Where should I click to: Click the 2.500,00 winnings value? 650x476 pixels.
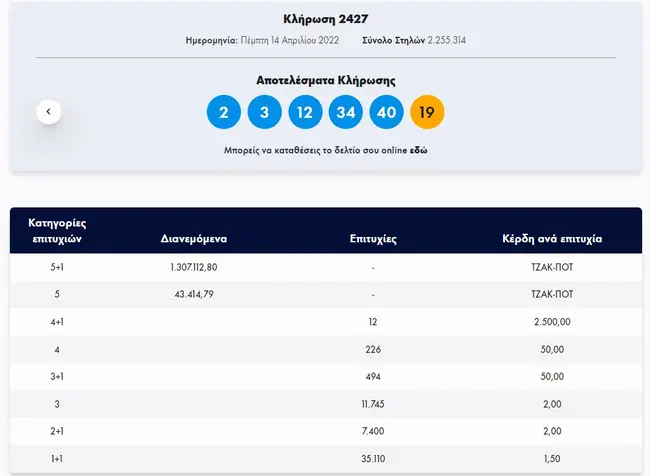553,322
